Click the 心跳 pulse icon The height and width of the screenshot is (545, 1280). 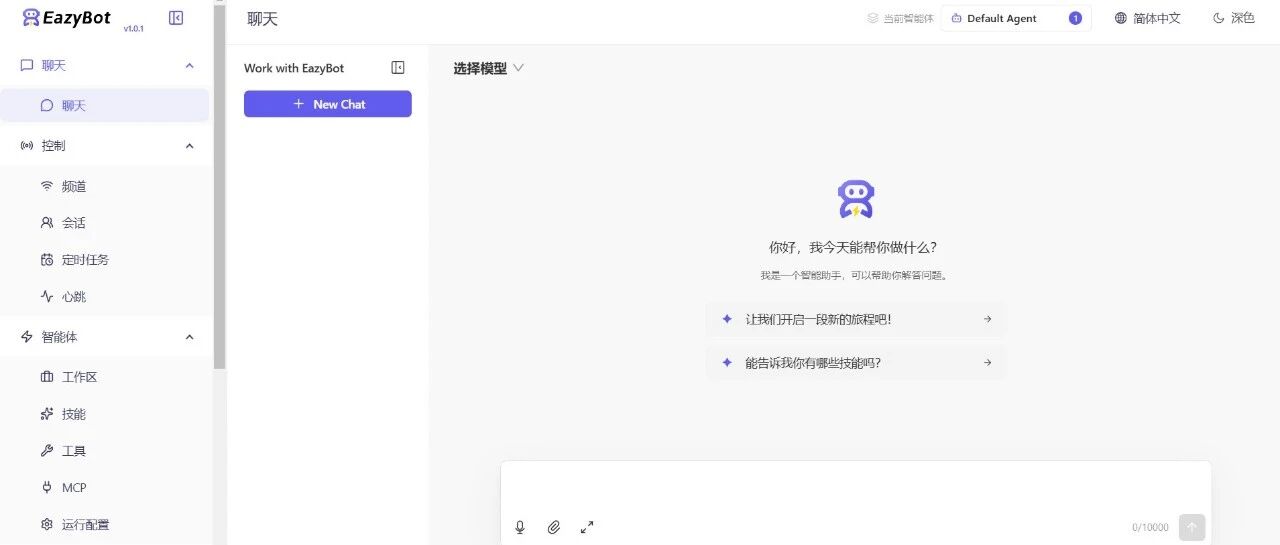click(x=47, y=297)
